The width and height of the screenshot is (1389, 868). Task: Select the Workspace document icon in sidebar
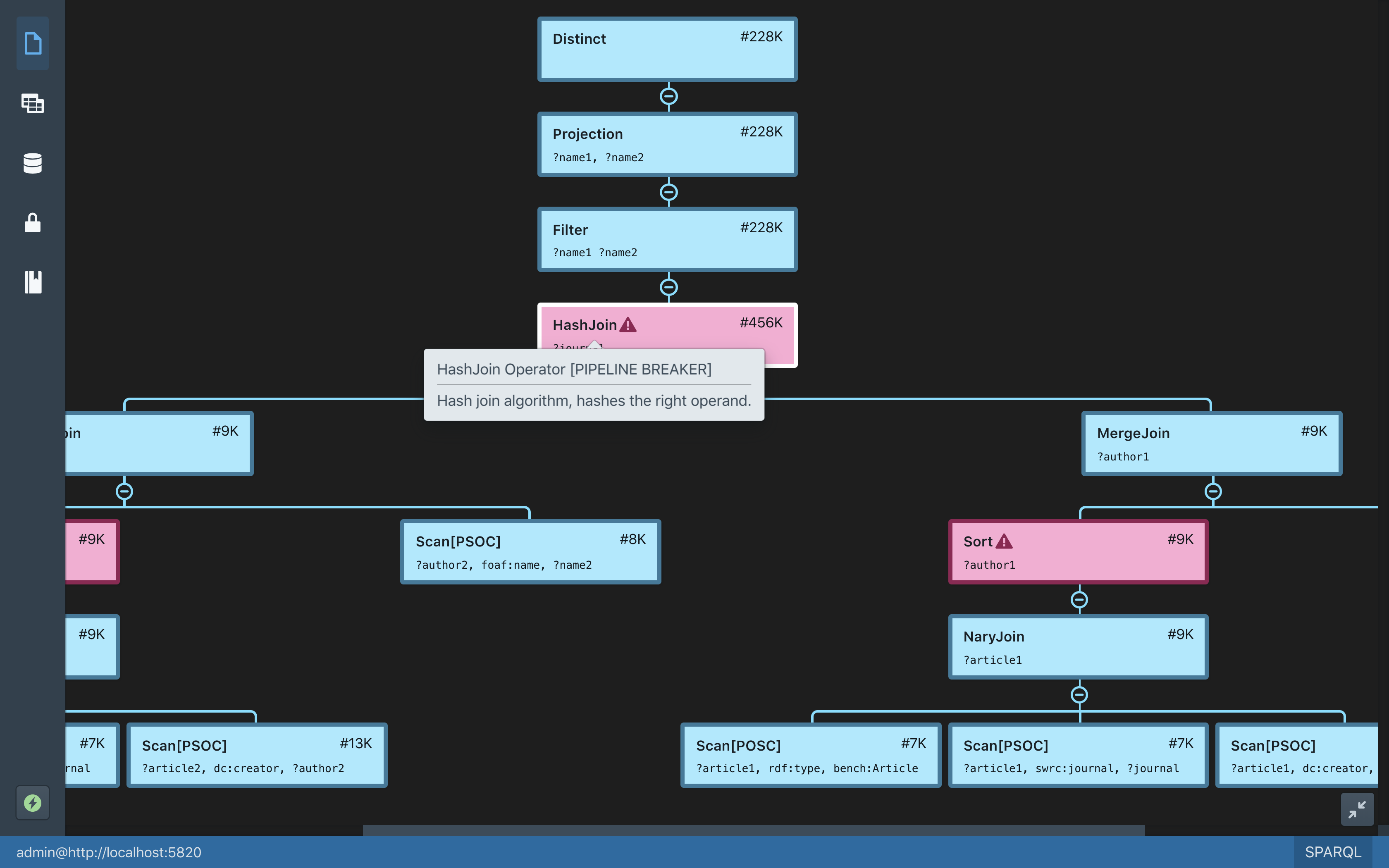pos(32,43)
